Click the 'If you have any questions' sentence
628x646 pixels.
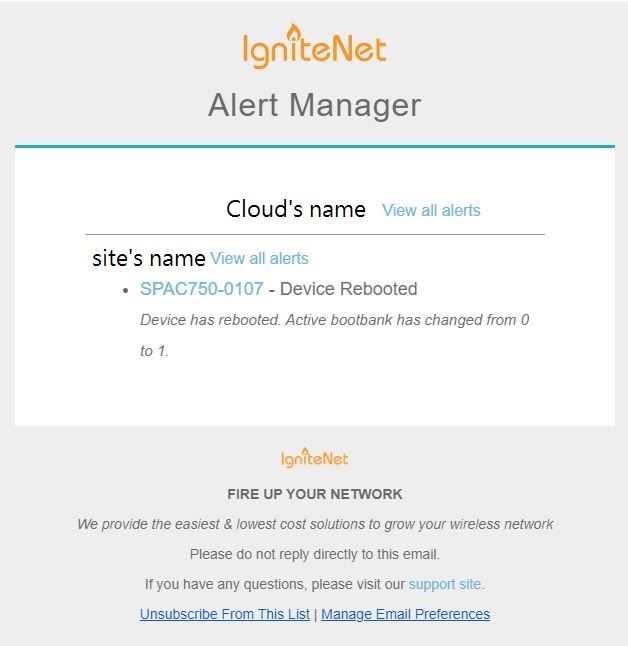[x=314, y=584]
